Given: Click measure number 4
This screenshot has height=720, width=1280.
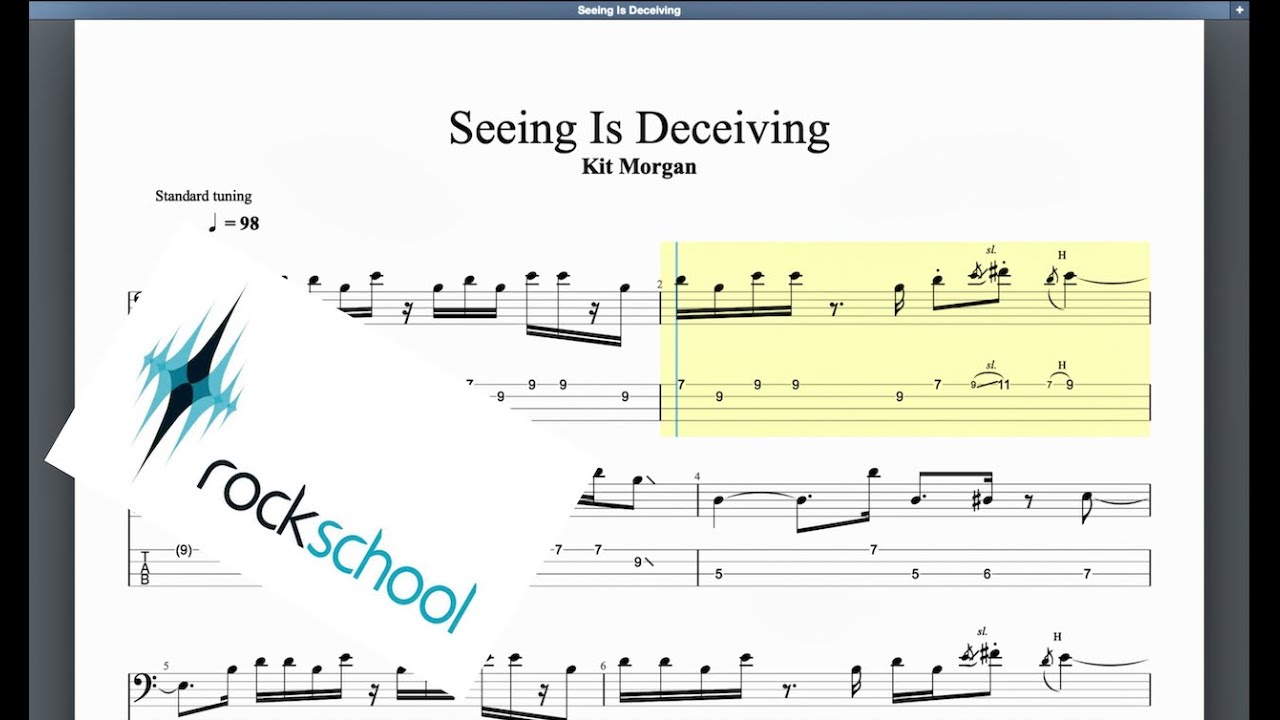Looking at the screenshot, I should point(697,476).
